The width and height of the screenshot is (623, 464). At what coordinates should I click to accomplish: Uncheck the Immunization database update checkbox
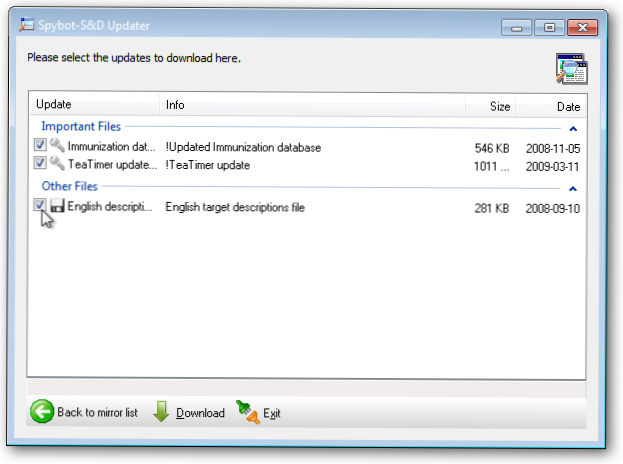40,147
